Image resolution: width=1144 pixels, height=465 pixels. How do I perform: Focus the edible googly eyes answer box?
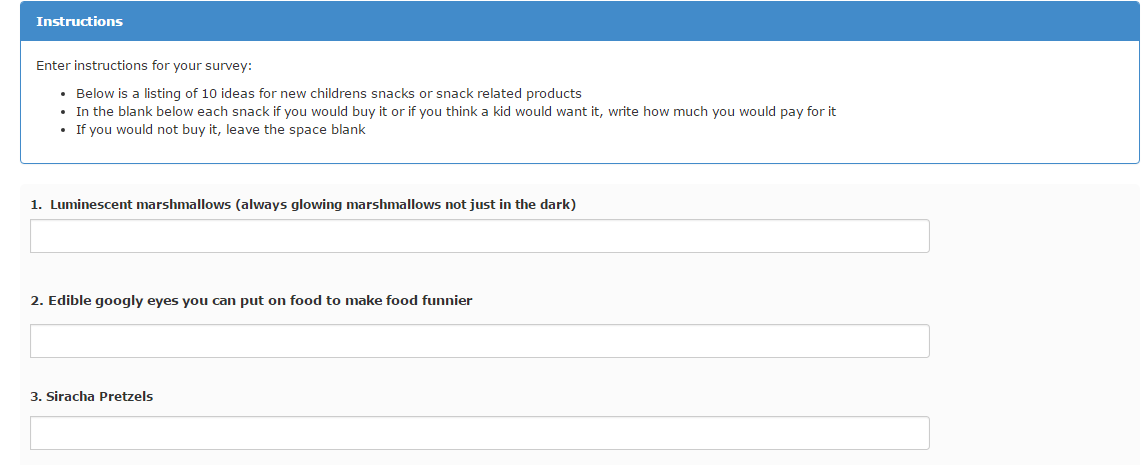[479, 341]
